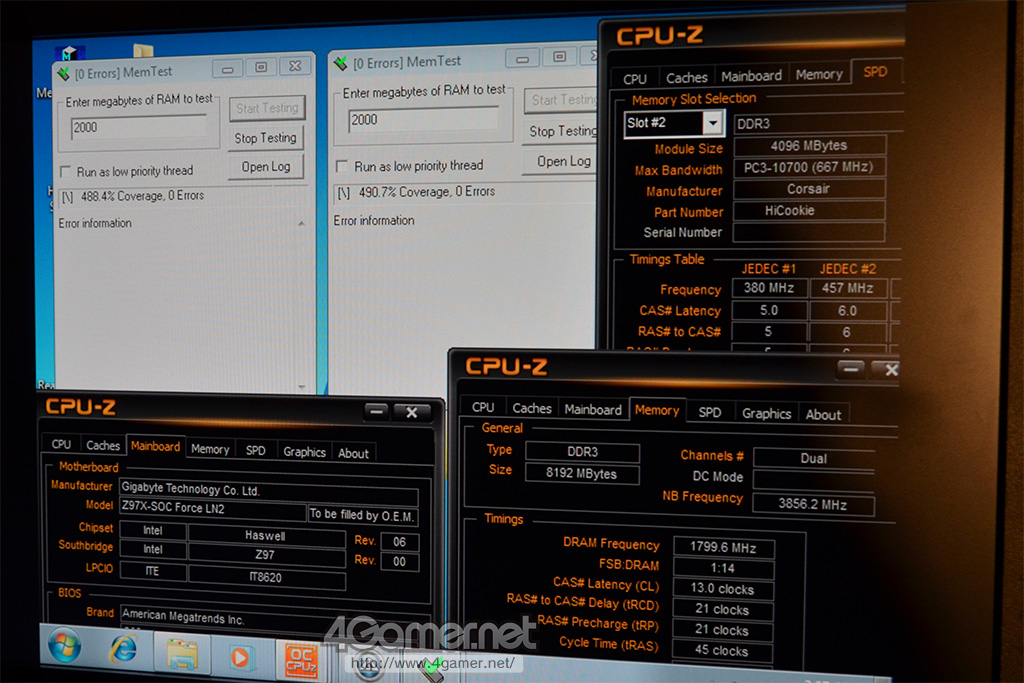This screenshot has width=1024, height=683.
Task: Open Caches tab in Mainboard CPU-Z window
Action: (103, 445)
